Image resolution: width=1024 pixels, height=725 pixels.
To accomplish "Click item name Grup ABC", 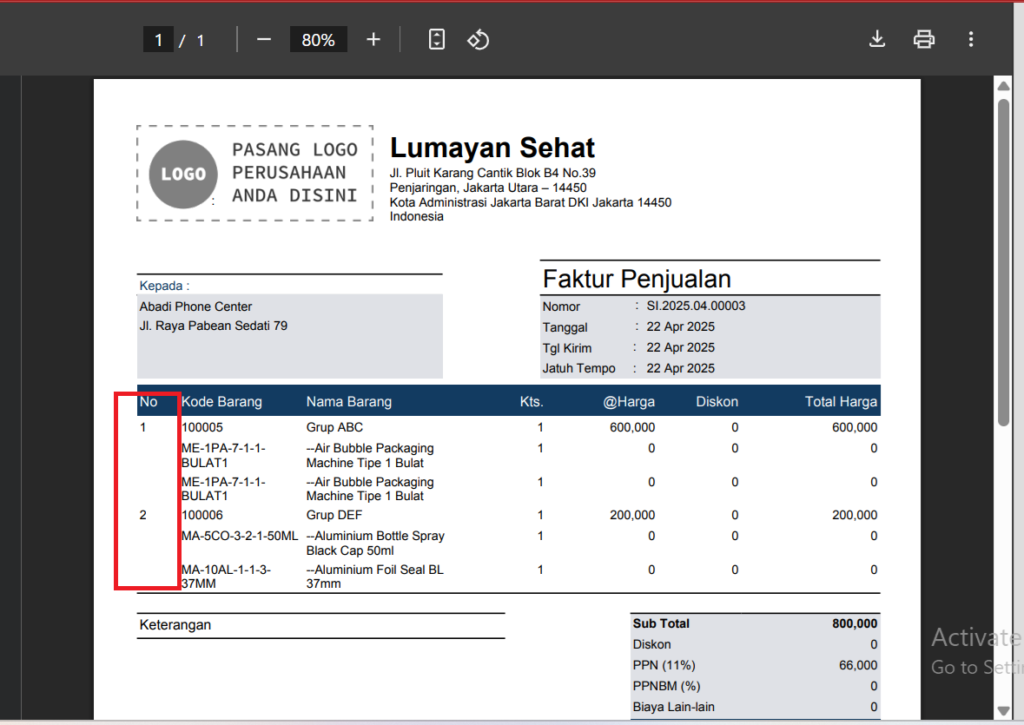I will [x=334, y=427].
